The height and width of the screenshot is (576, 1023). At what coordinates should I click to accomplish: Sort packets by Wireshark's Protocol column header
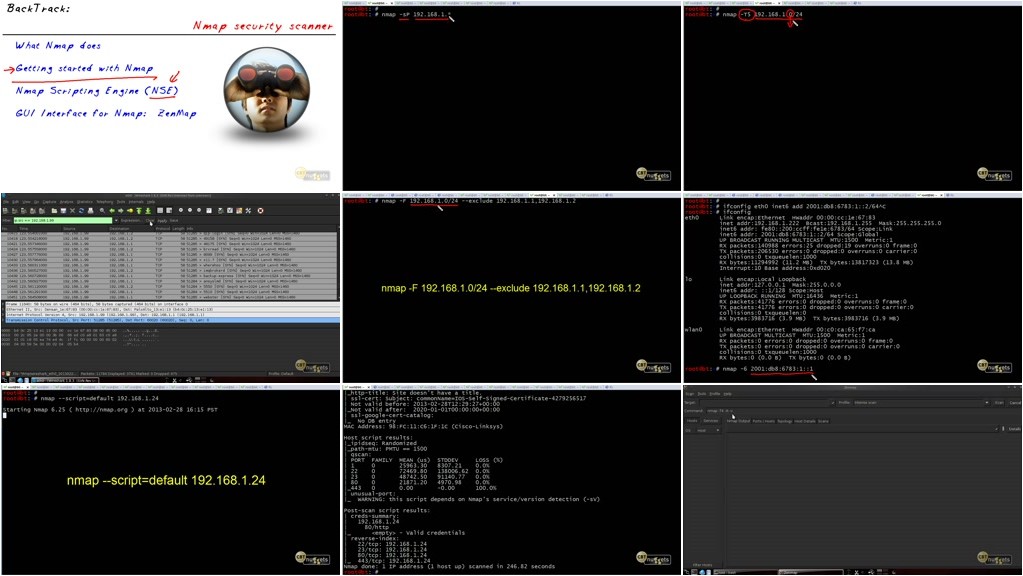click(x=162, y=229)
